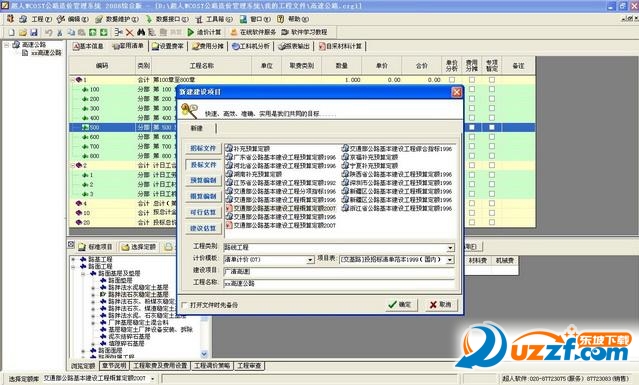Viewport: 639px width, 385px height.
Task: Switch to the 工料机分析 tab
Action: point(251,46)
